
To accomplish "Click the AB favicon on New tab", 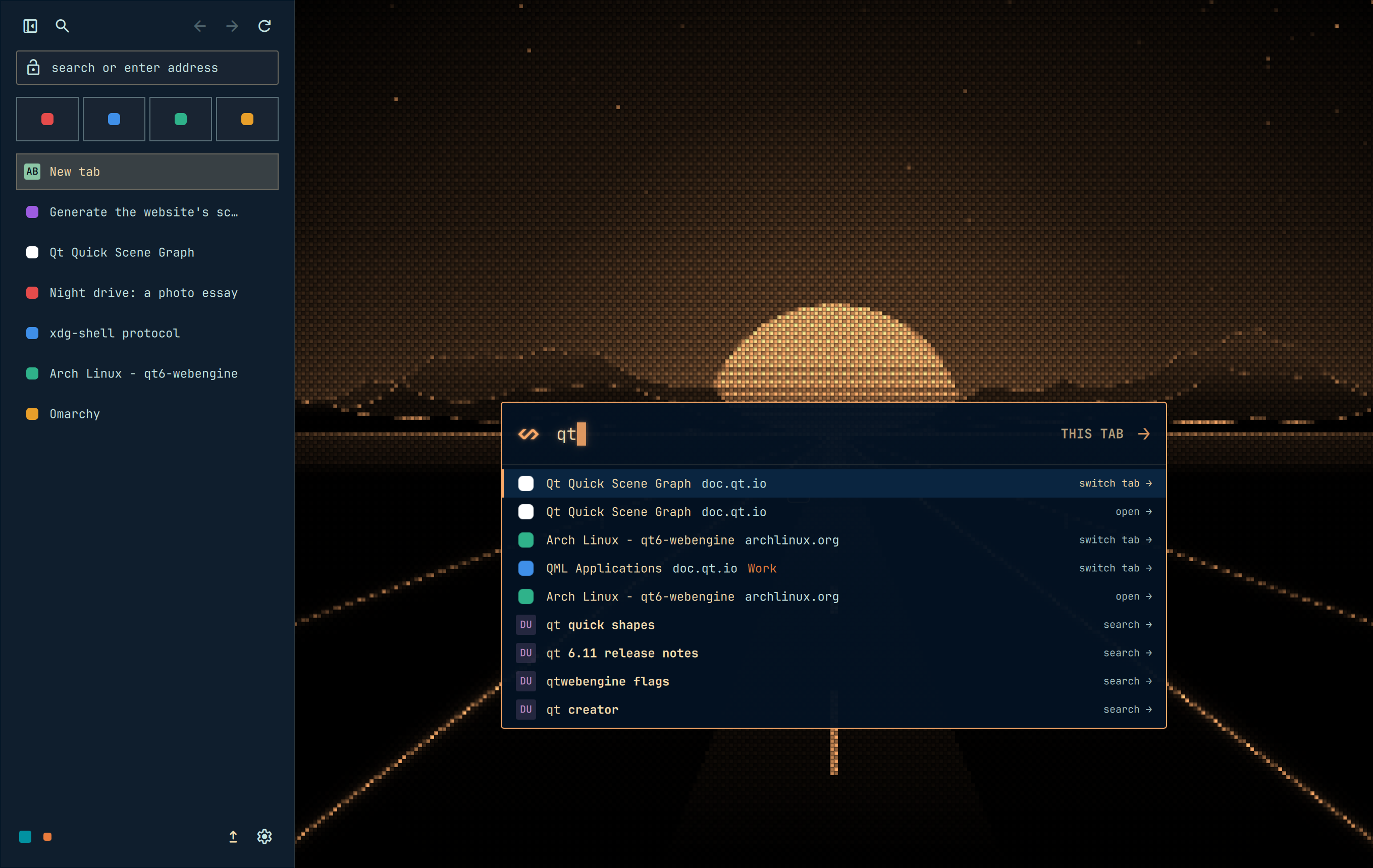I will 32,172.
